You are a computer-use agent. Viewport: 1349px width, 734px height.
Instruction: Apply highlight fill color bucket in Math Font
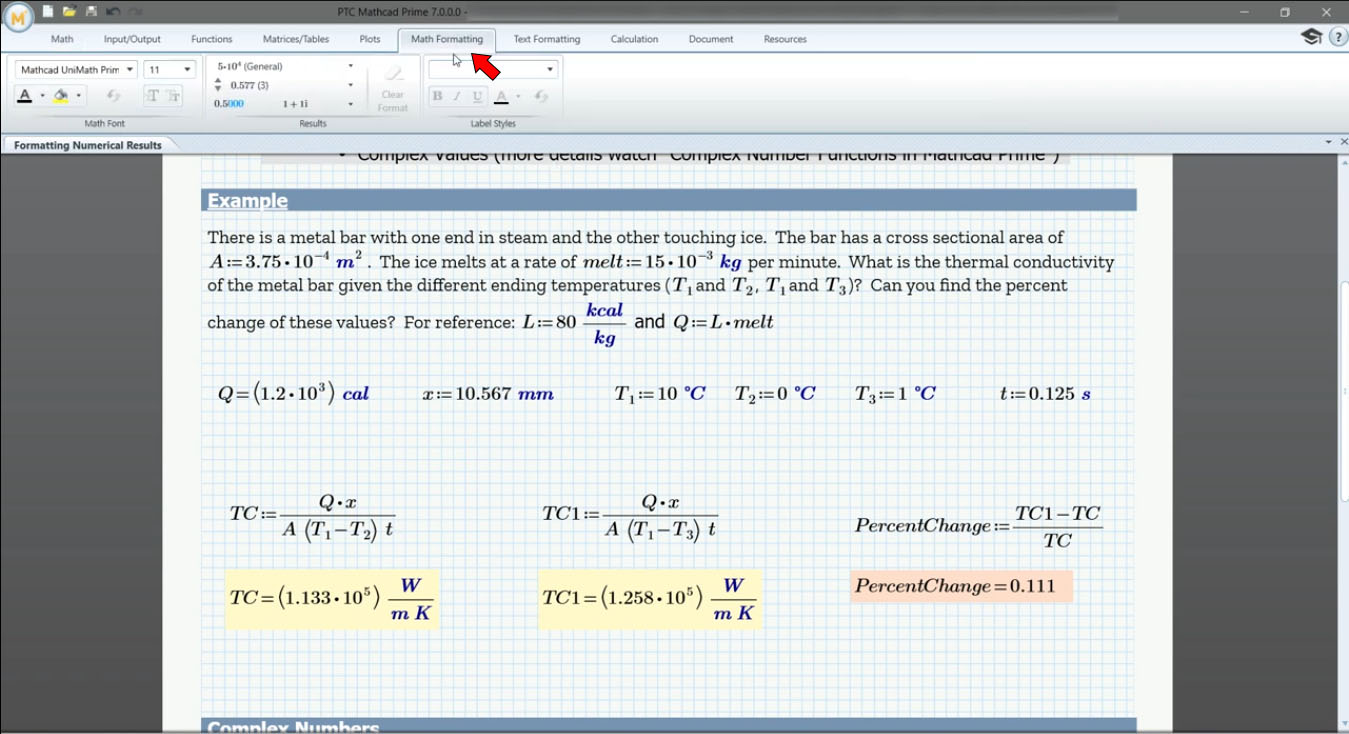click(x=61, y=96)
